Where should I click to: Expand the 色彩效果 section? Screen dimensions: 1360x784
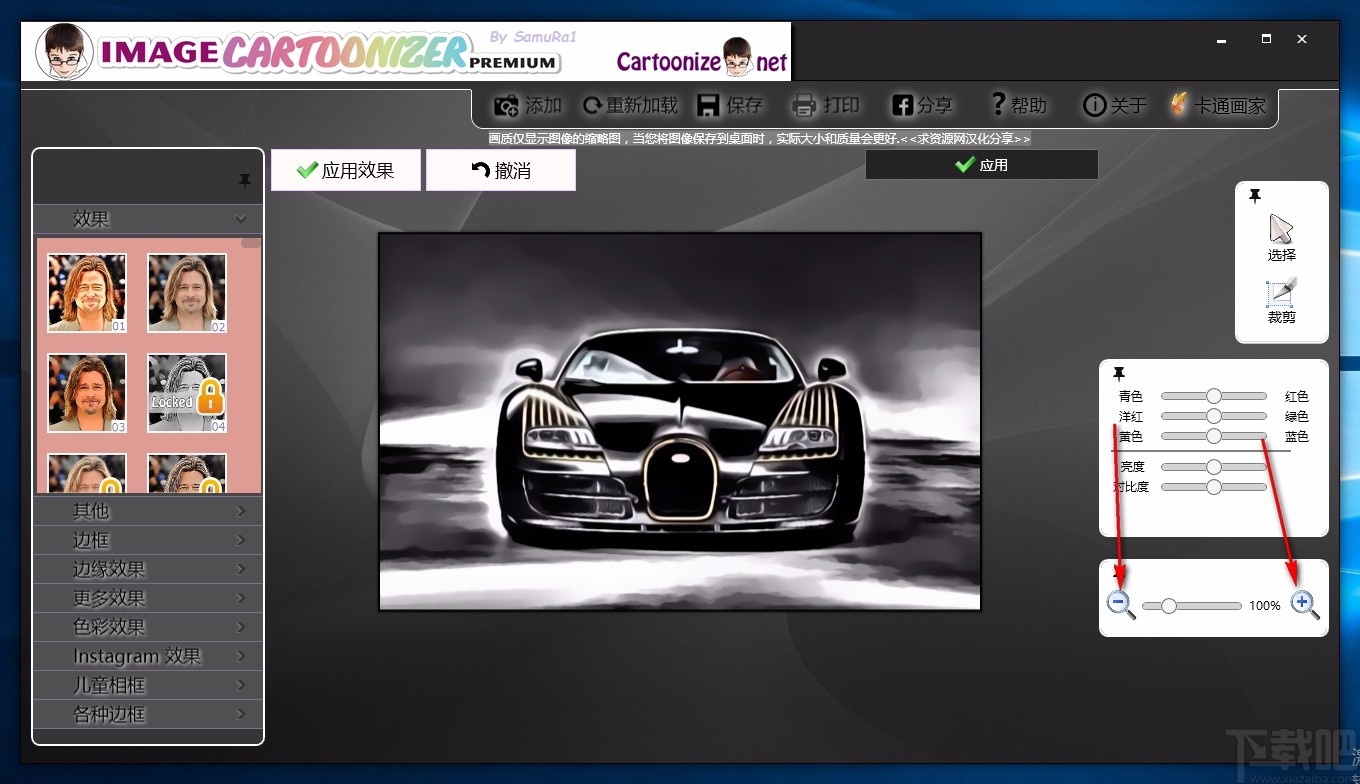(x=148, y=627)
